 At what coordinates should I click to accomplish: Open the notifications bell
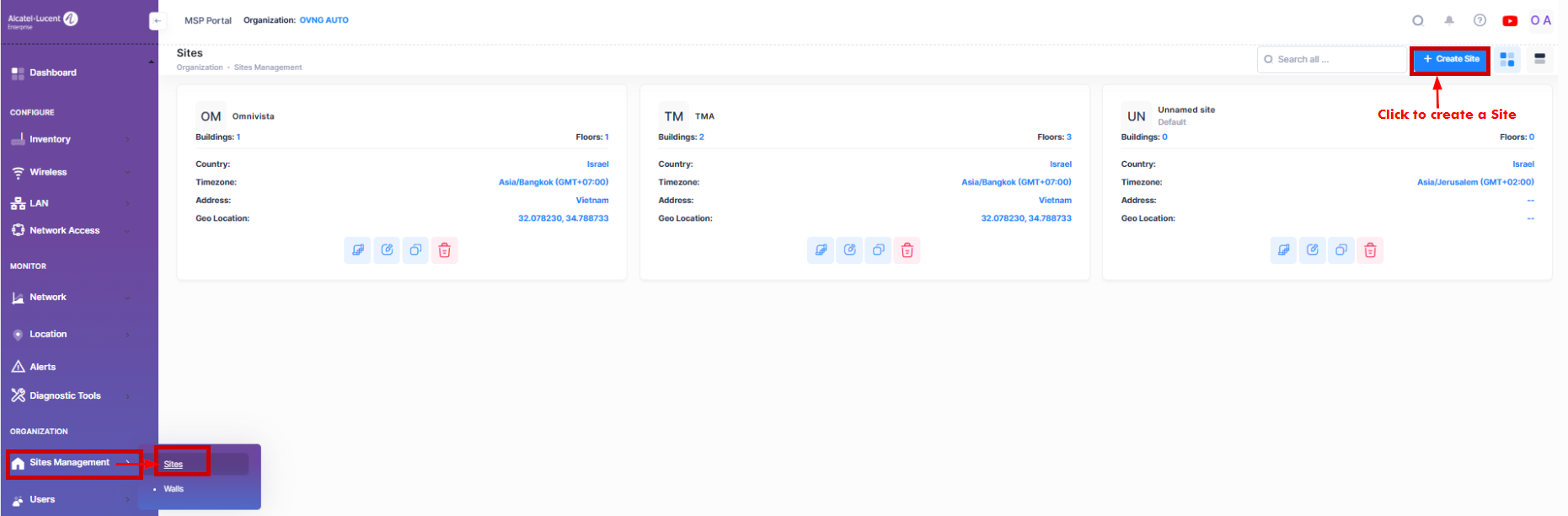(x=1448, y=21)
